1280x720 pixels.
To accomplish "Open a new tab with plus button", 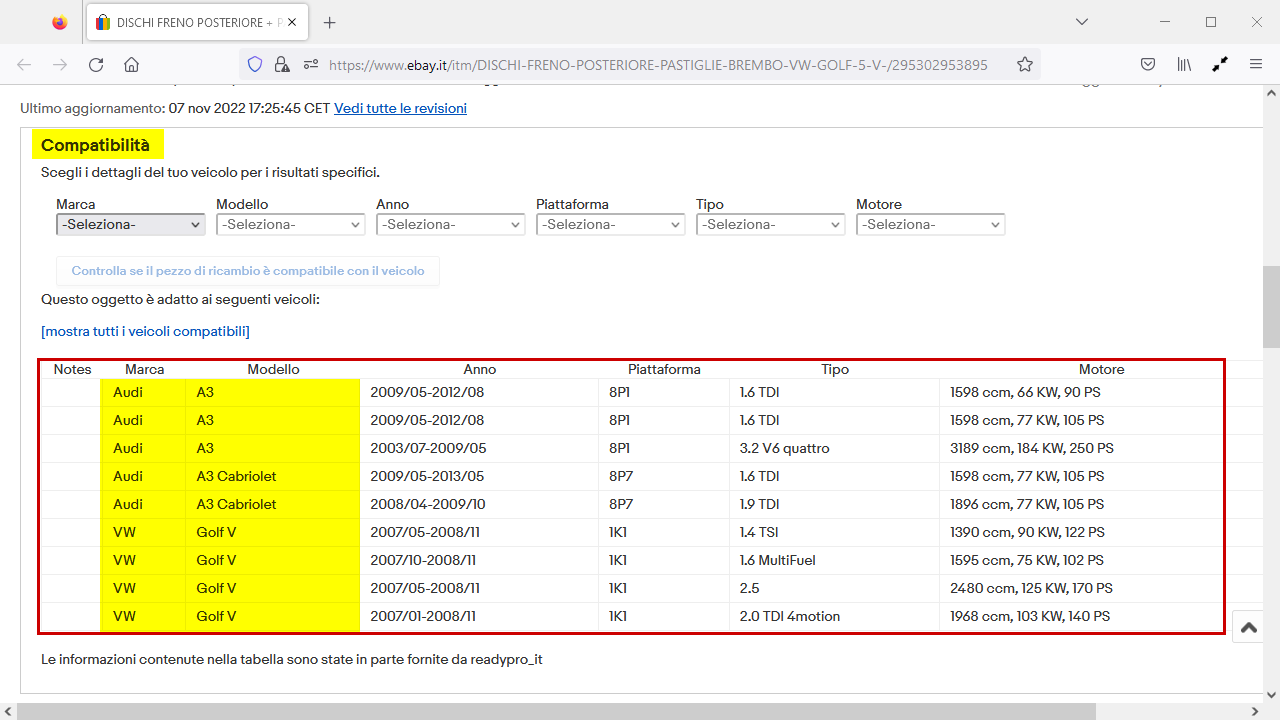I will (330, 22).
